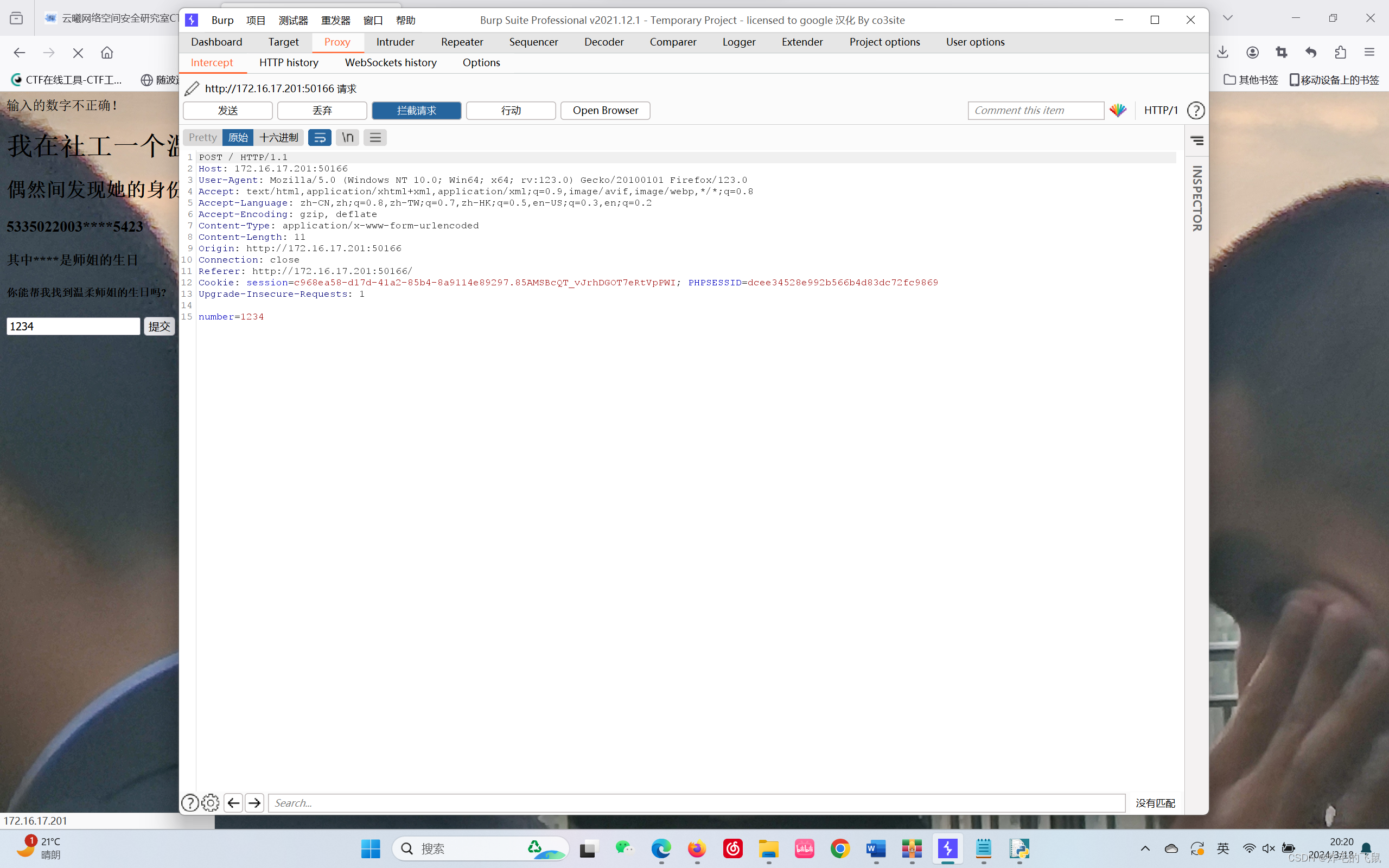Open the hamburger menu in editor toolbar
The width and height of the screenshot is (1389, 868).
point(375,138)
